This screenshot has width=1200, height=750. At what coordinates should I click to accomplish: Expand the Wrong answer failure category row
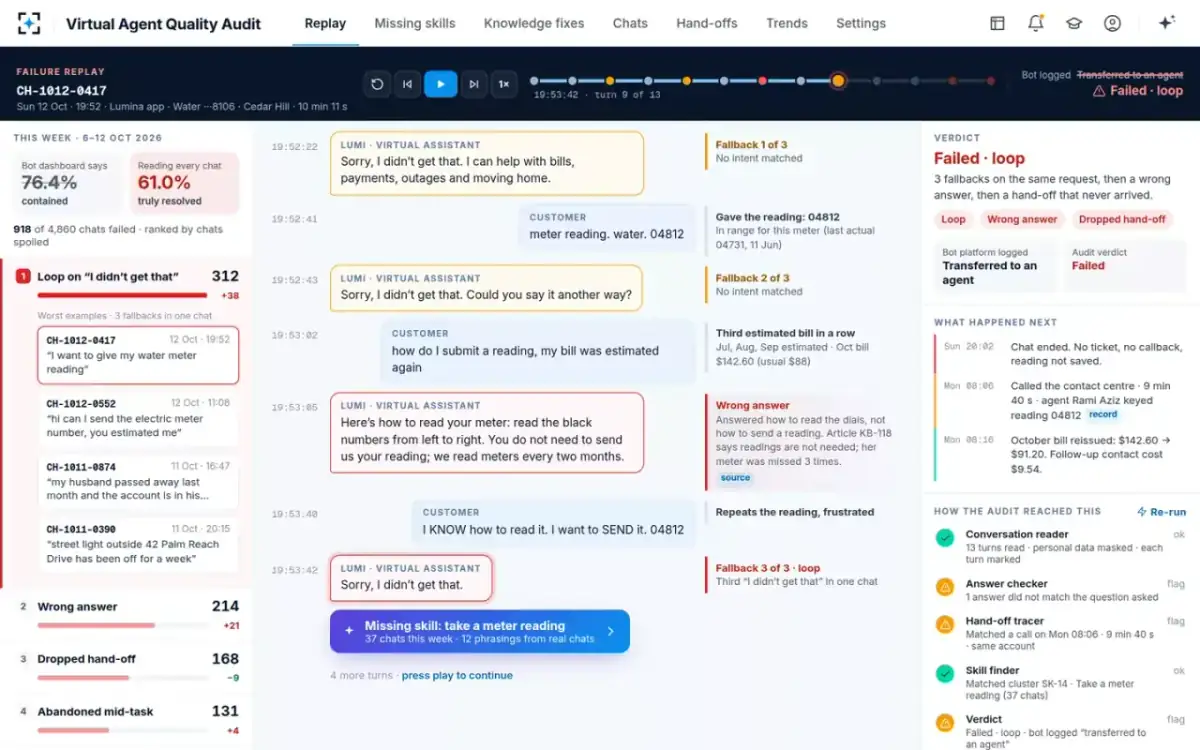pyautogui.click(x=127, y=614)
